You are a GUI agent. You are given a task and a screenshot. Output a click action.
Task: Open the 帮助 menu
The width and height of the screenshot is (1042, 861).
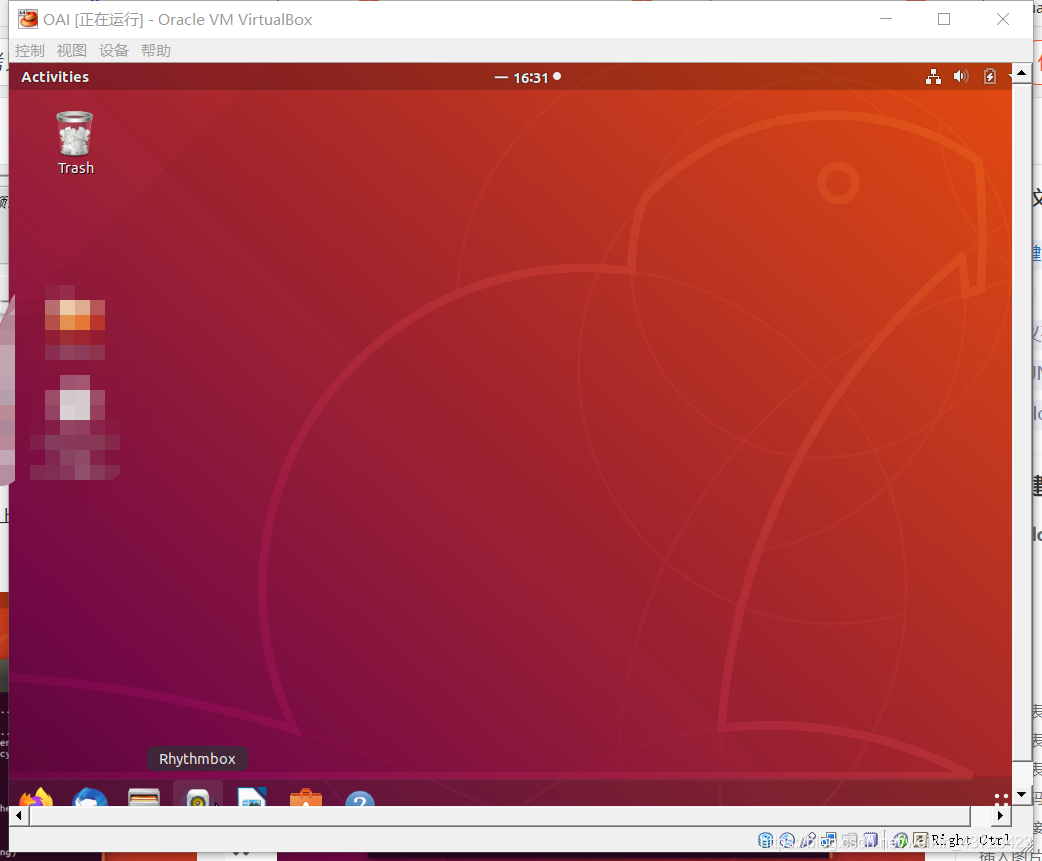[156, 50]
